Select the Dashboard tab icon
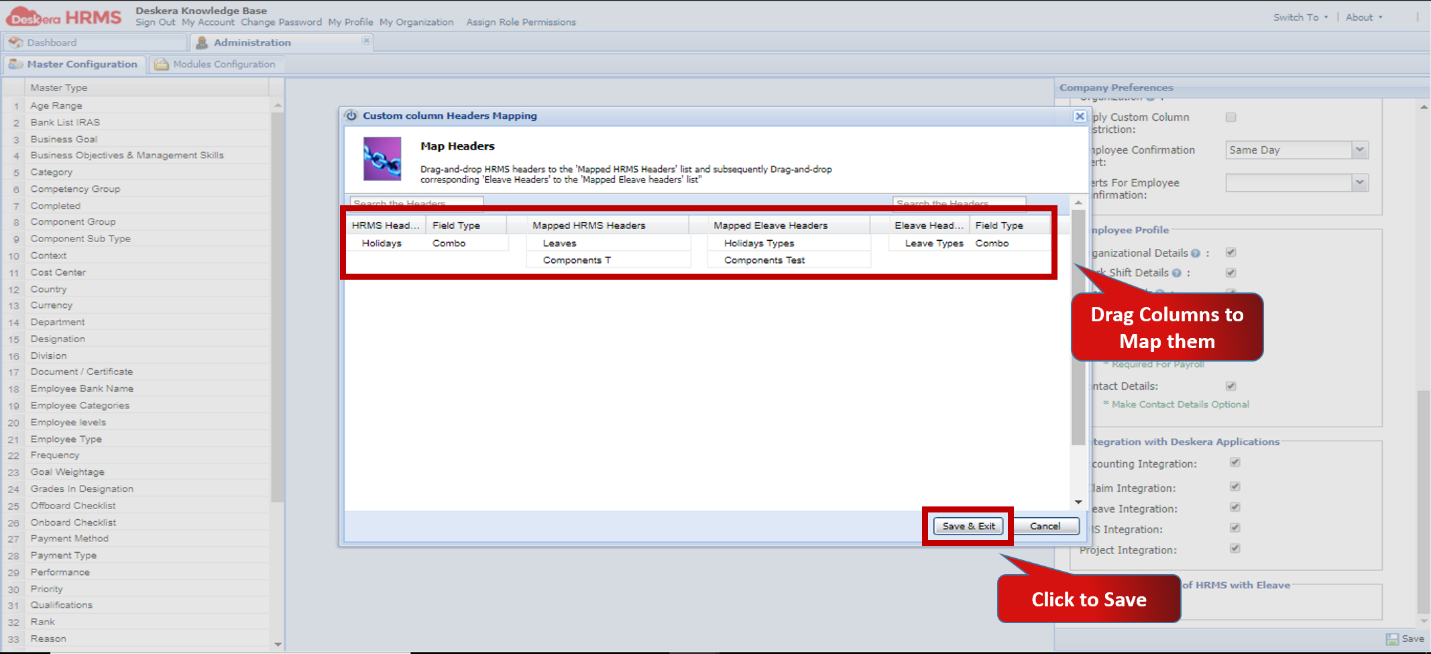 tap(16, 43)
